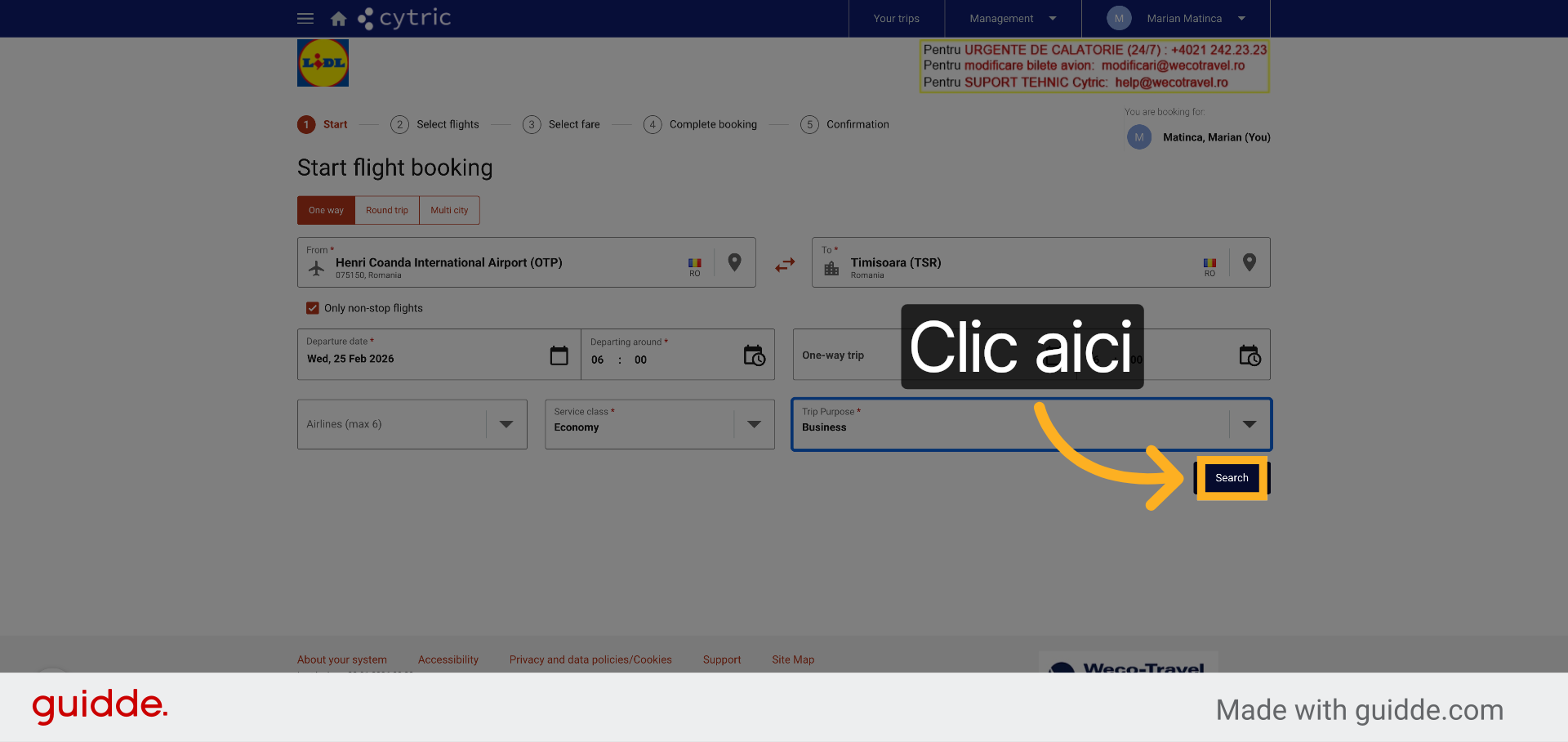
Task: Swap origin and destination airports
Action: (x=785, y=265)
